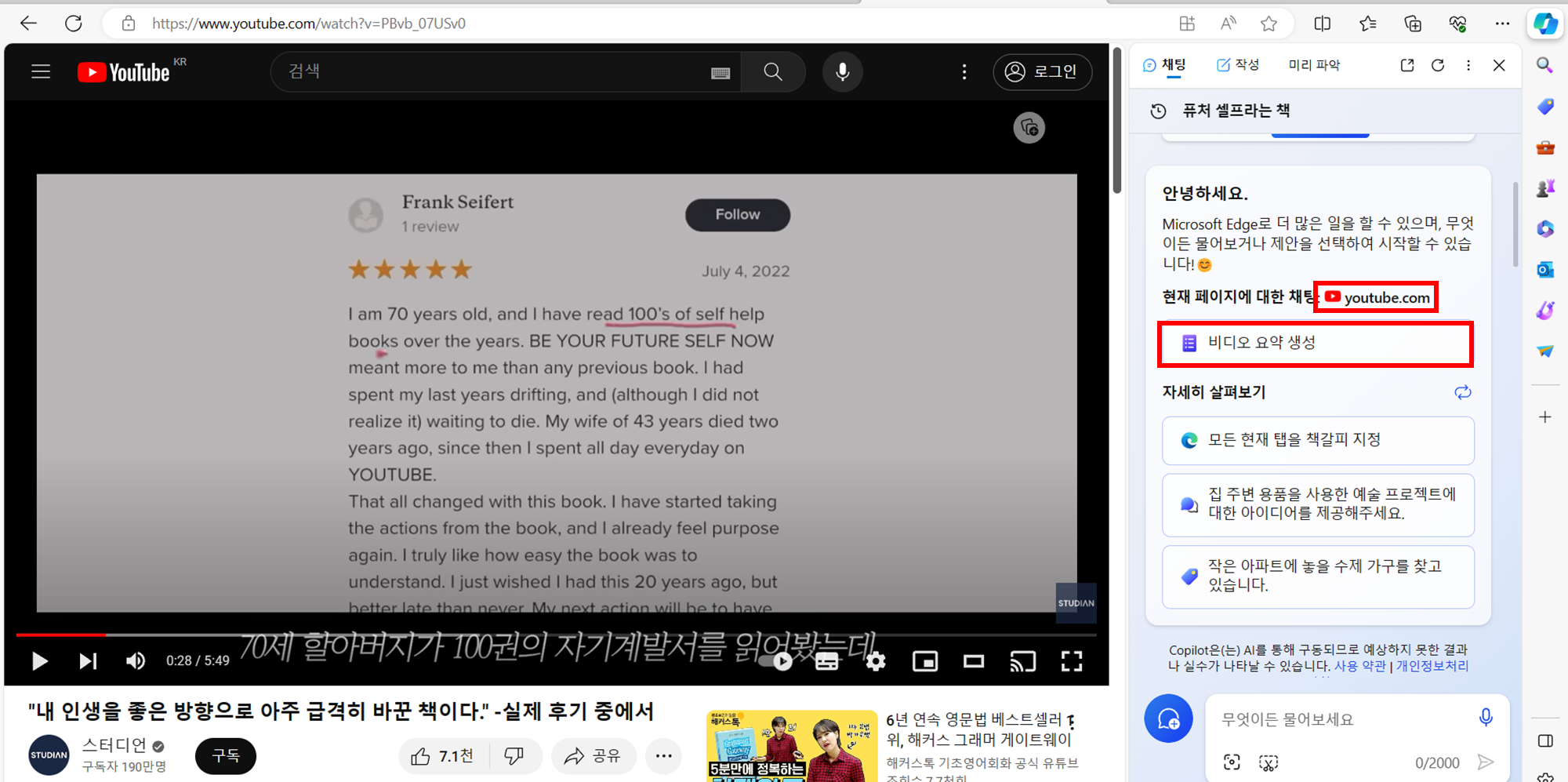Dislike the video

[515, 756]
